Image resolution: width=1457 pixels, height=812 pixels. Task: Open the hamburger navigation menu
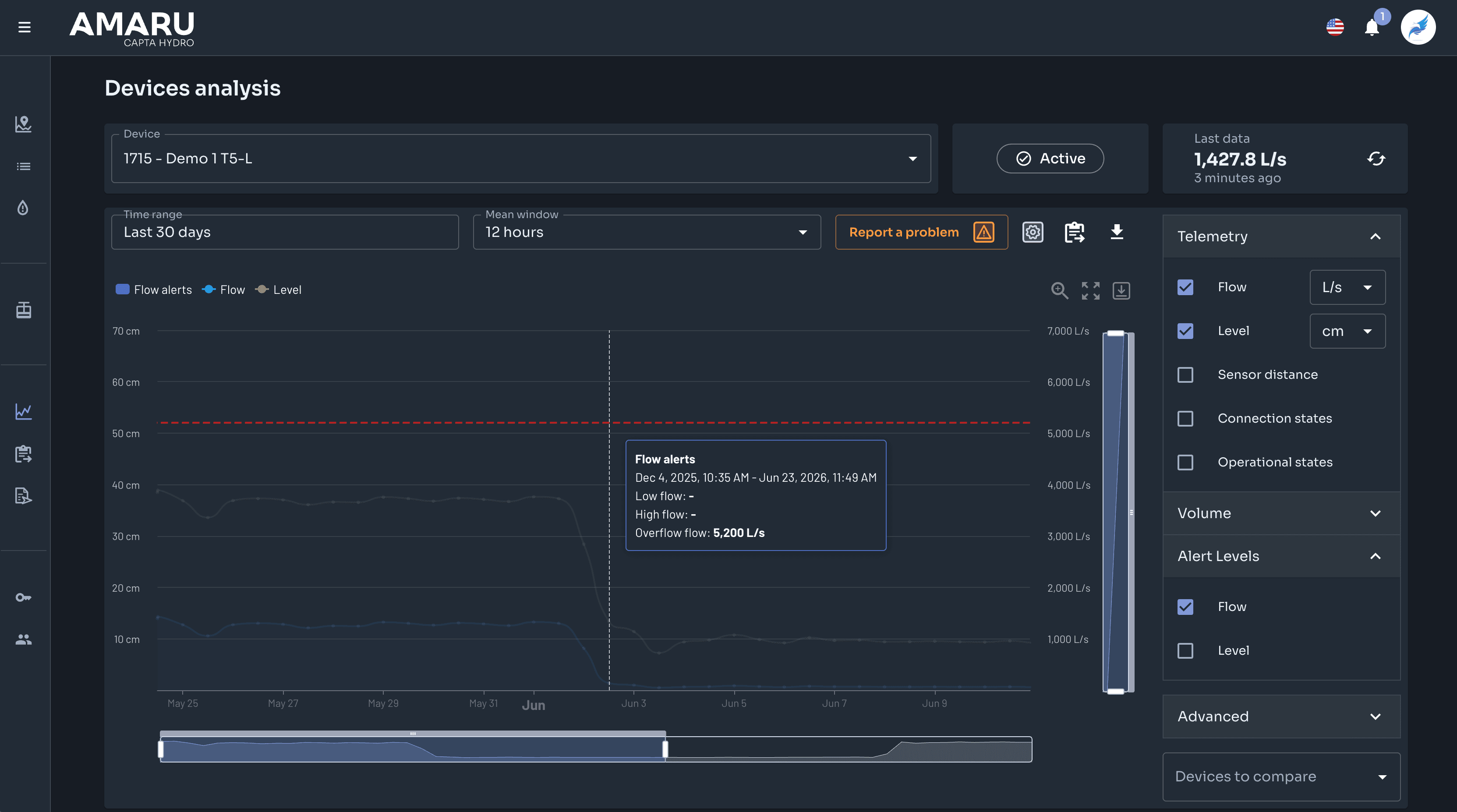[x=25, y=27]
